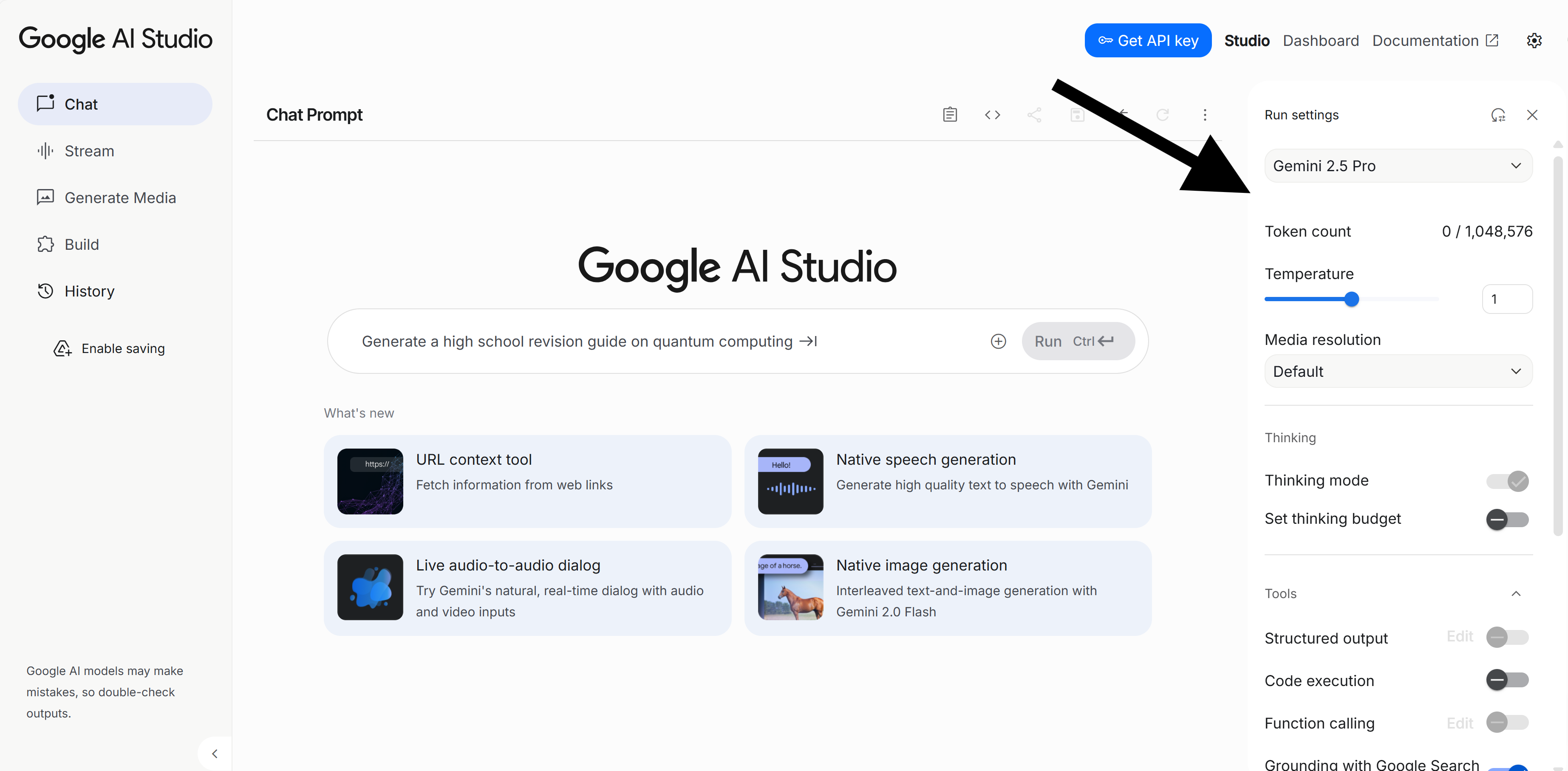Click into the chat prompt input box

663,341
